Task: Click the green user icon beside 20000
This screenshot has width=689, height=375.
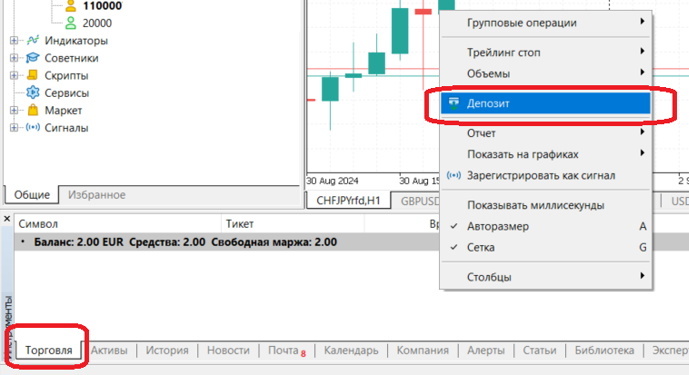Action: tap(70, 23)
